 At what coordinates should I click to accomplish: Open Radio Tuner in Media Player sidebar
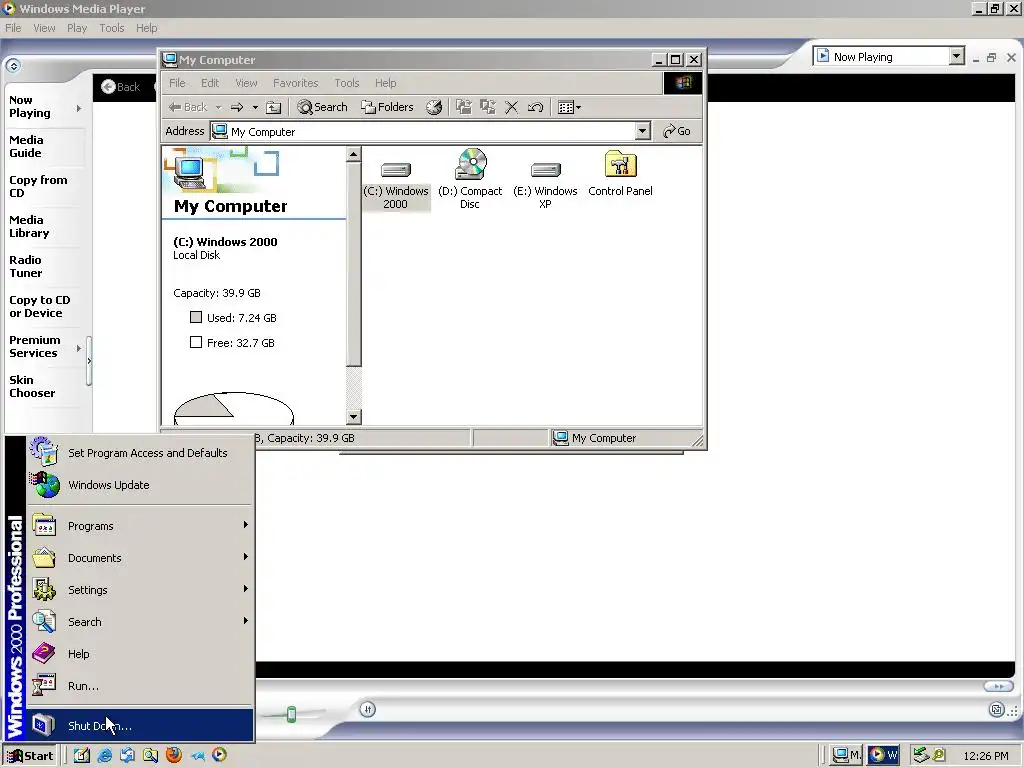pyautogui.click(x=25, y=266)
